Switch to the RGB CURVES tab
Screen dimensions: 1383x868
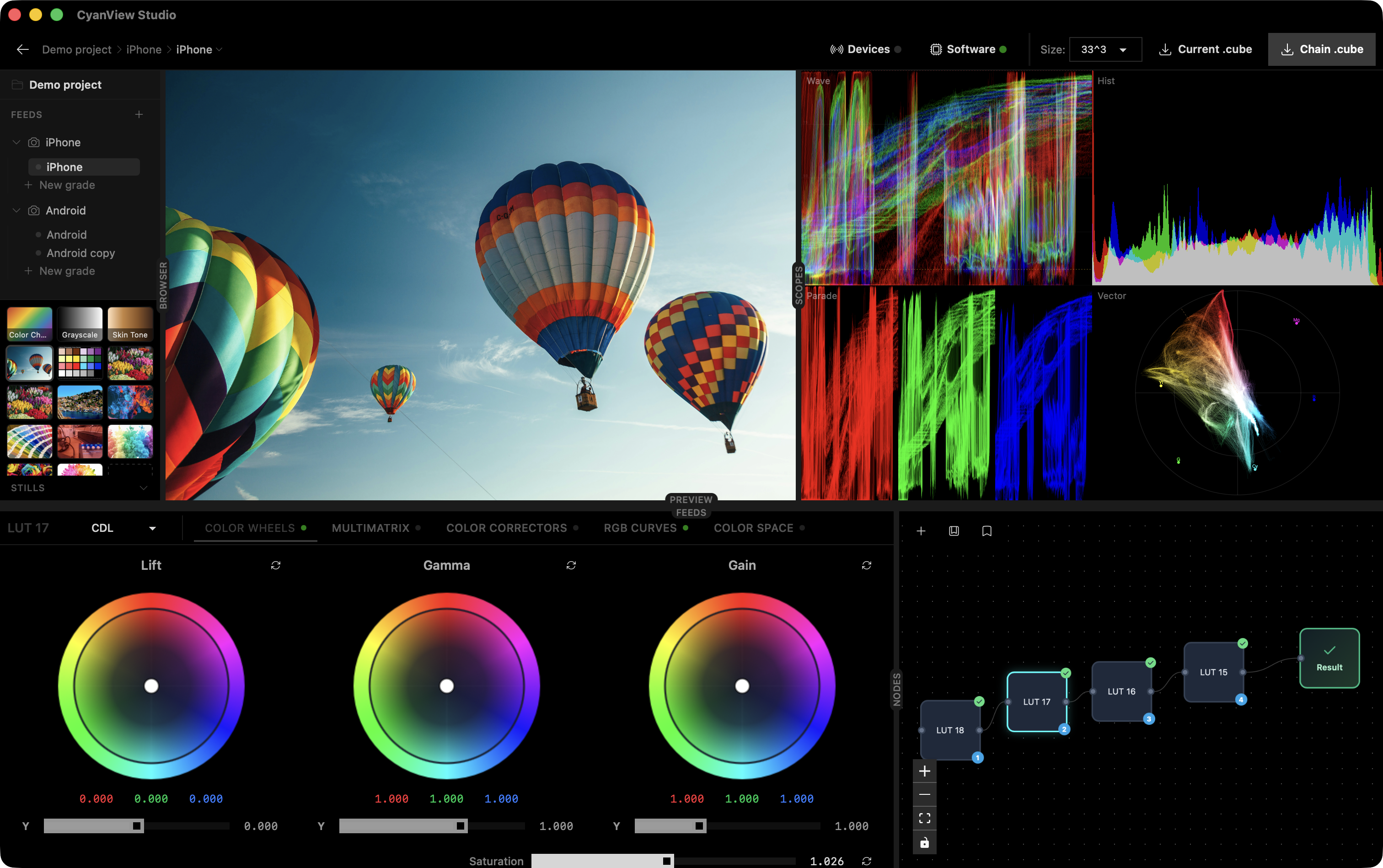coord(640,528)
